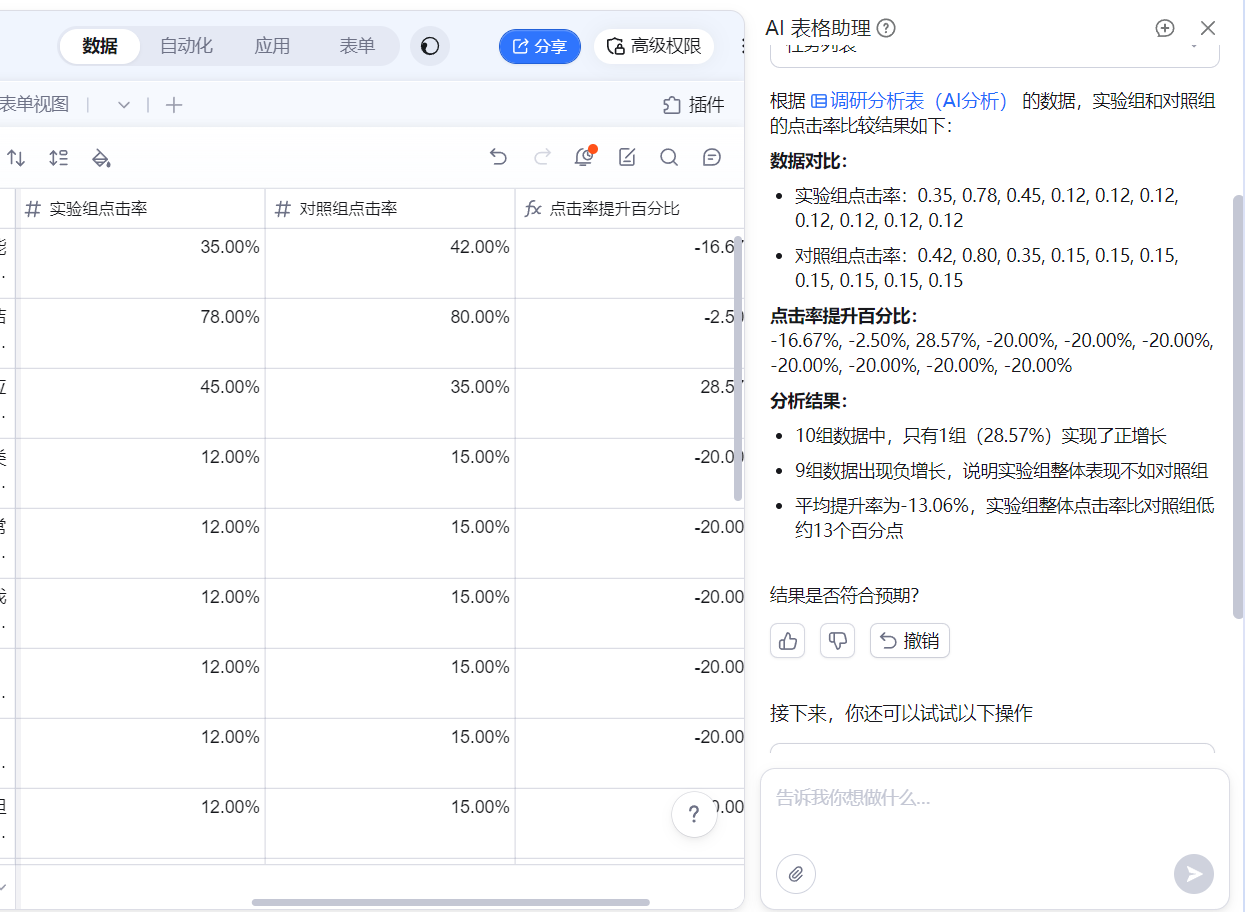This screenshot has width=1245, height=912.
Task: Click the undo arrow in the toolbar
Action: (498, 157)
